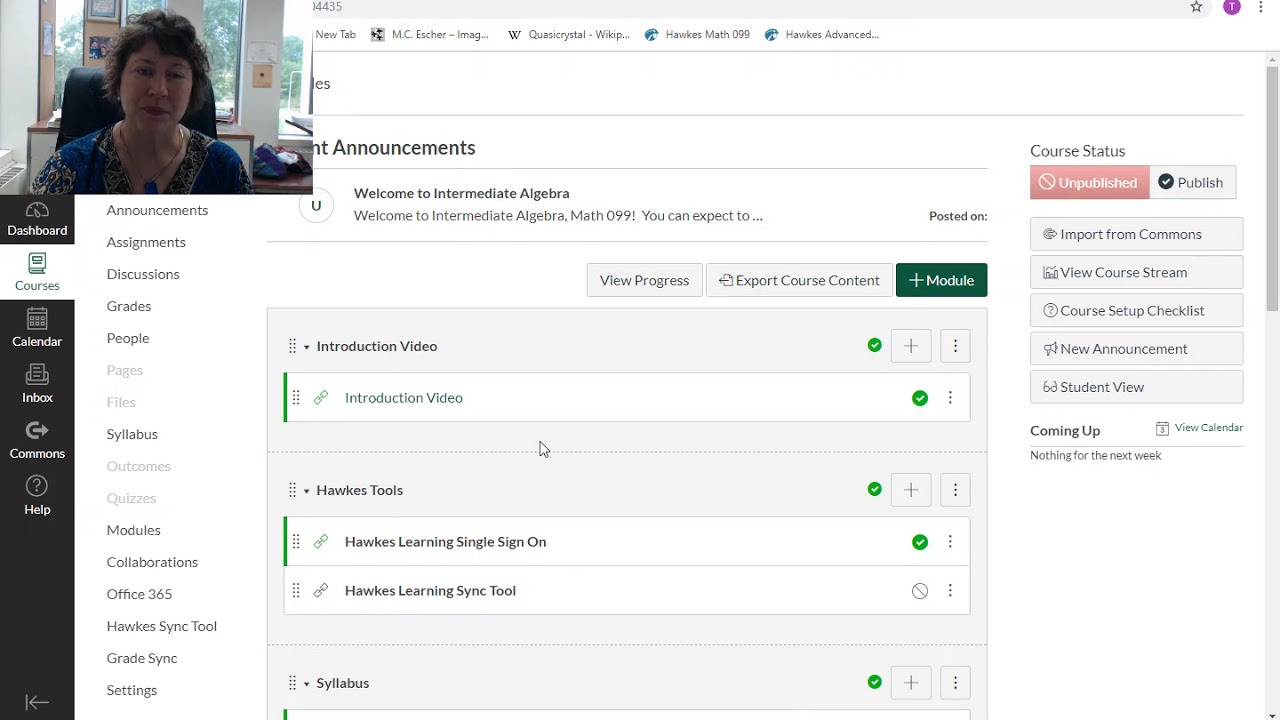Open the Student View button
The height and width of the screenshot is (720, 1280).
[1136, 387]
